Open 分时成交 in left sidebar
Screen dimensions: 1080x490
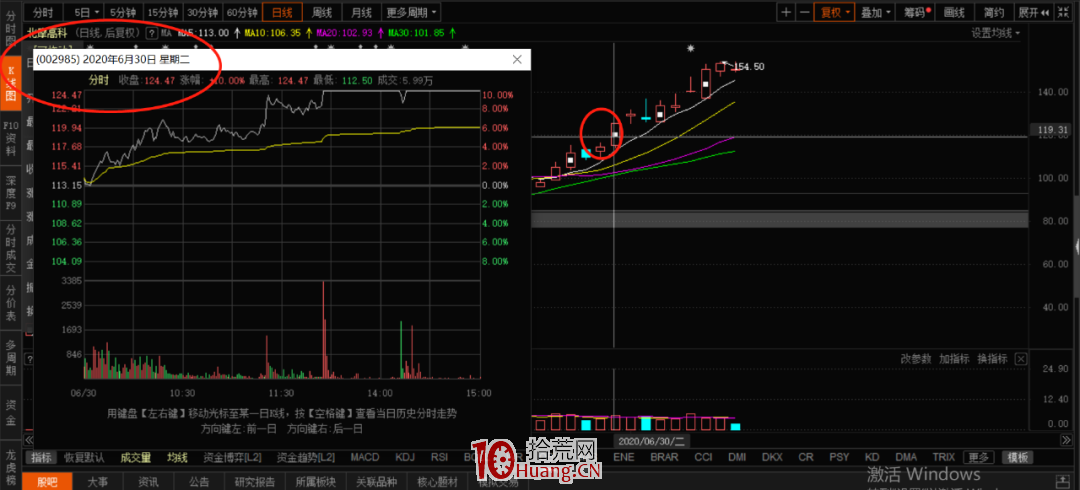[x=10, y=248]
